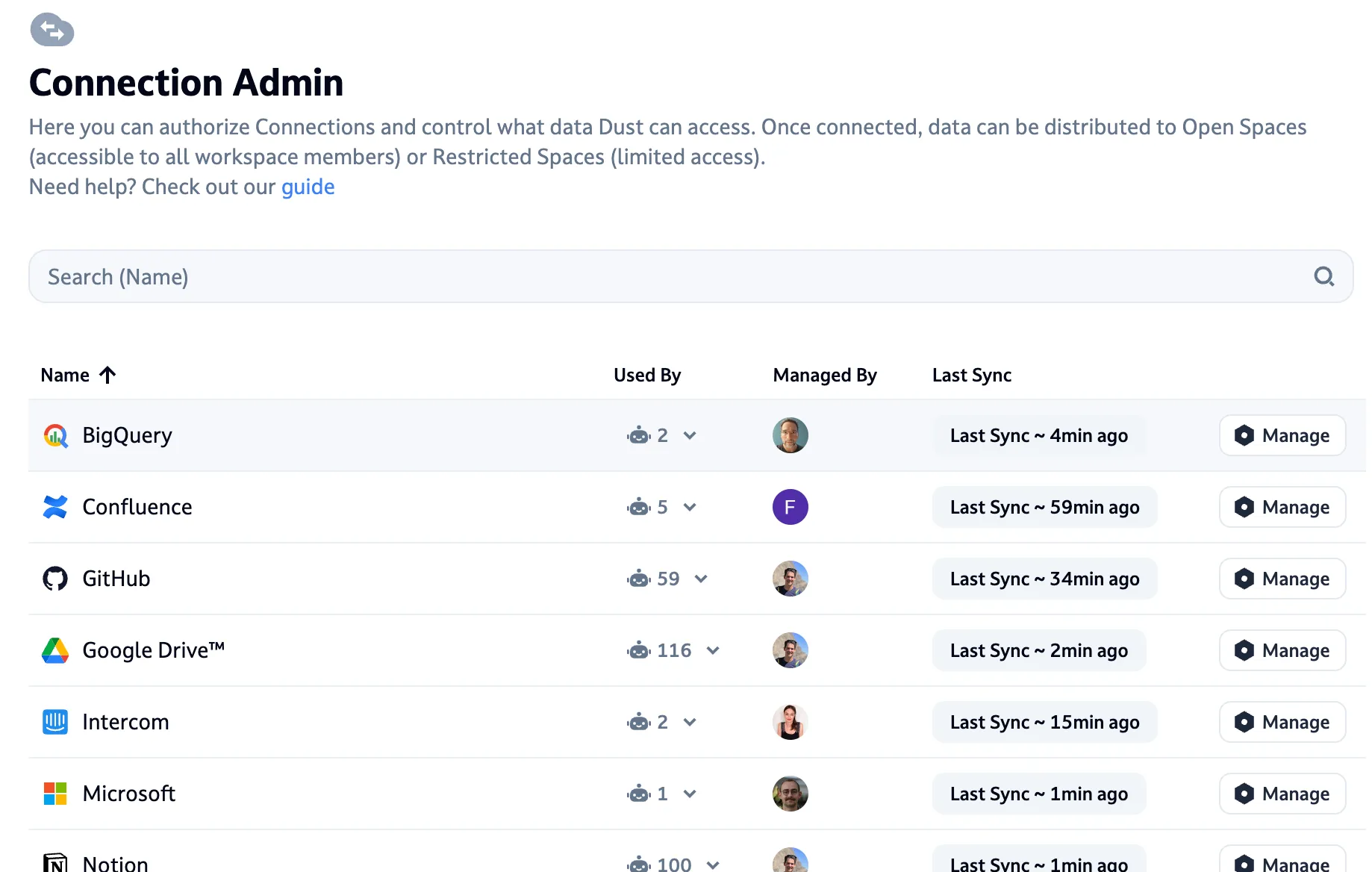The width and height of the screenshot is (1372, 872).
Task: Click the Microsoft four-square logo
Action: coord(55,794)
